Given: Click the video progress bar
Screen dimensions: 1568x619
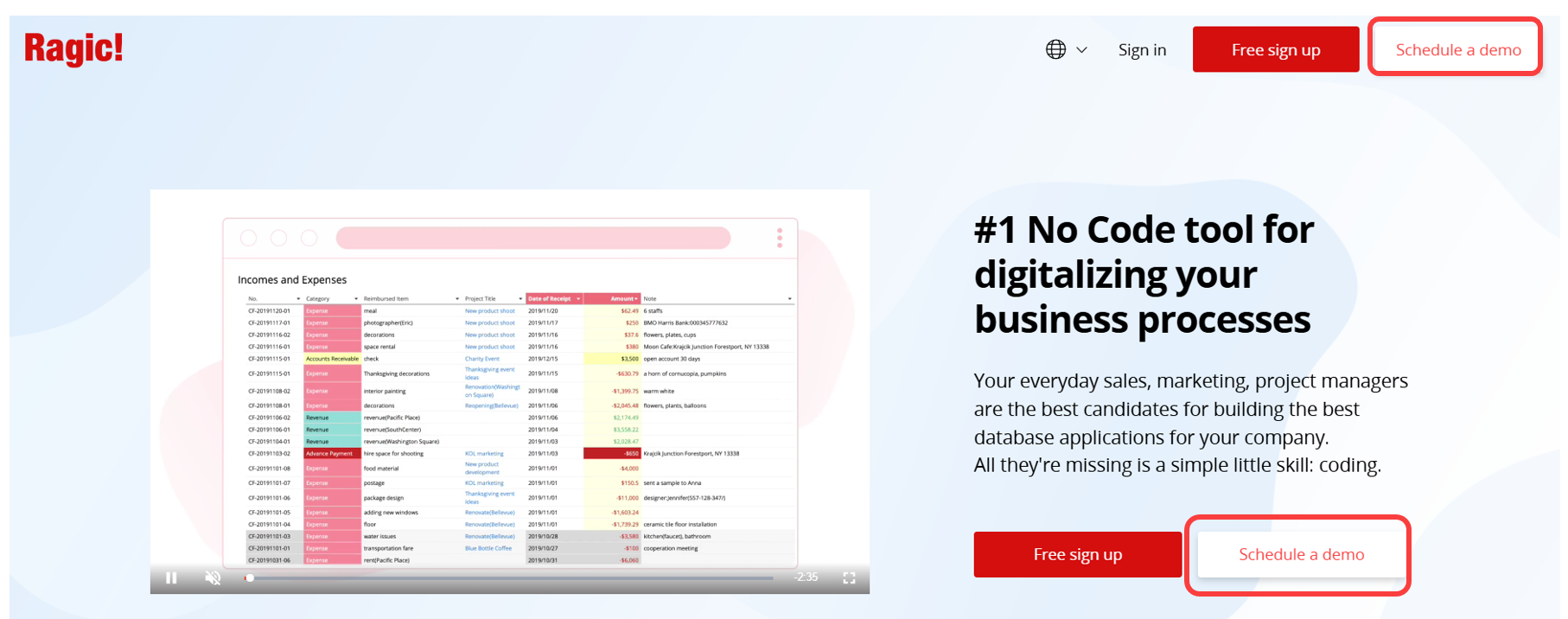Looking at the screenshot, I should pyautogui.click(x=510, y=578).
